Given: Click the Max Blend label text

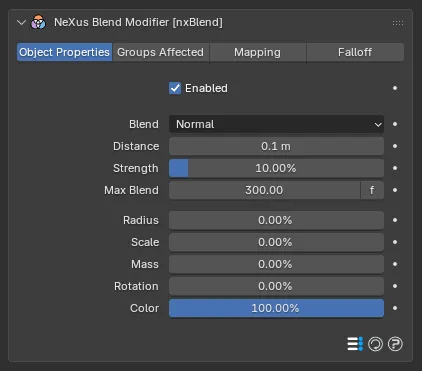Looking at the screenshot, I should click(131, 190).
